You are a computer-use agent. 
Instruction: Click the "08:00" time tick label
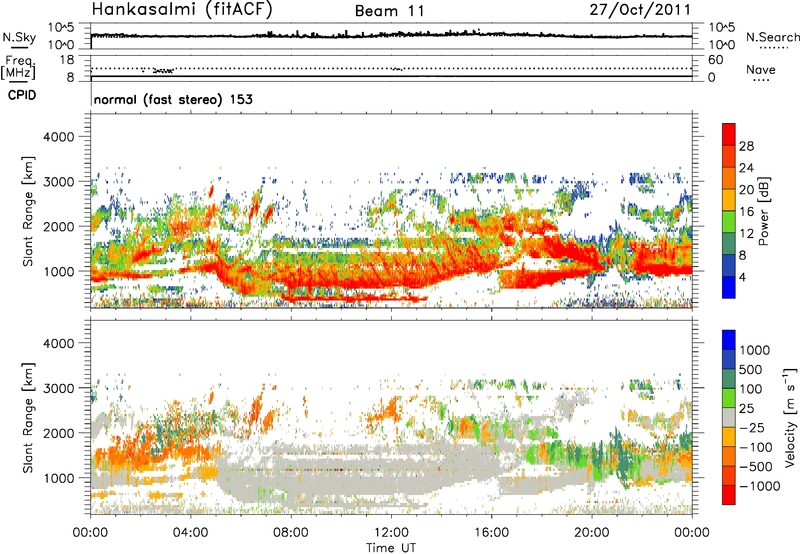[x=291, y=533]
